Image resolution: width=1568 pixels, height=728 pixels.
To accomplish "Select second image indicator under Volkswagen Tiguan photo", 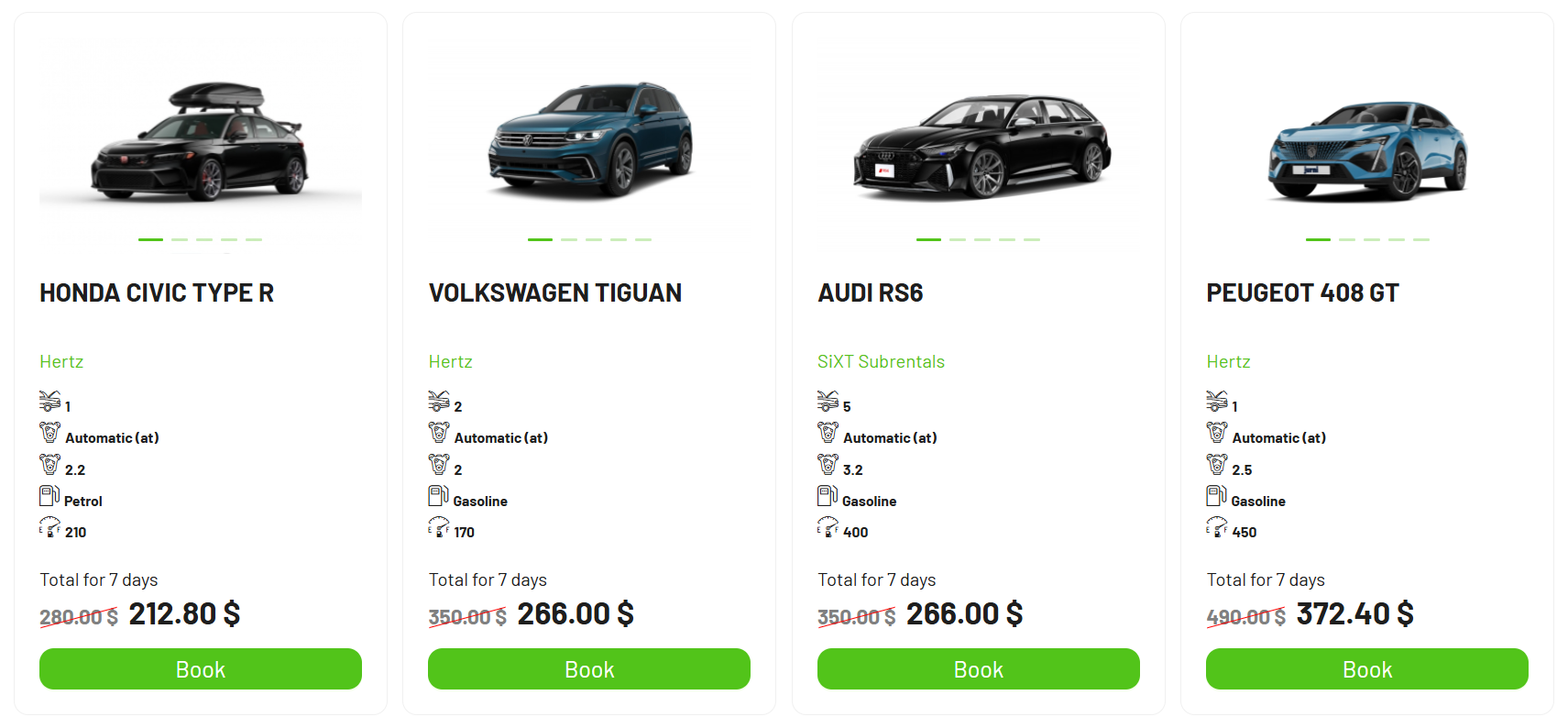I will click(x=569, y=239).
